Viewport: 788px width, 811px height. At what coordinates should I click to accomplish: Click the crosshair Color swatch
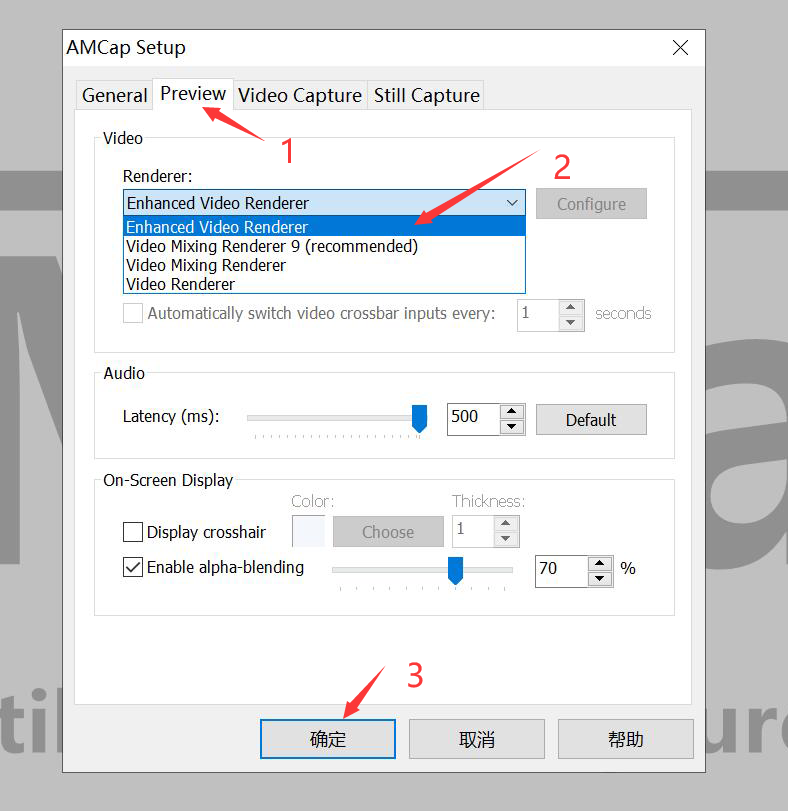pyautogui.click(x=309, y=531)
